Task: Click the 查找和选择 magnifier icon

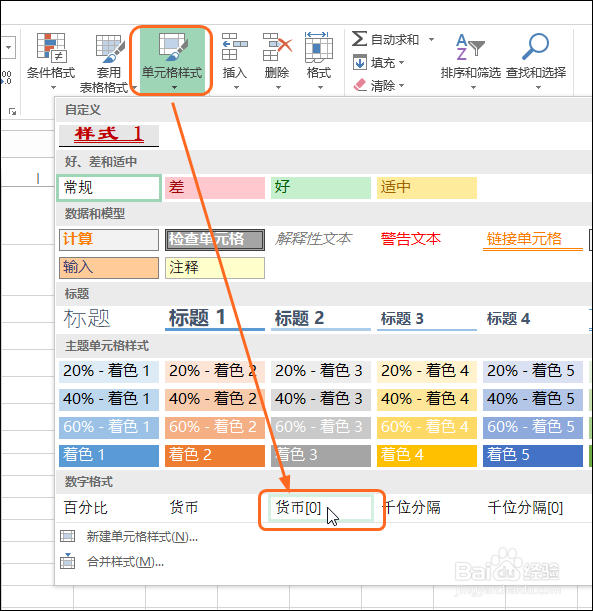Action: click(x=535, y=47)
